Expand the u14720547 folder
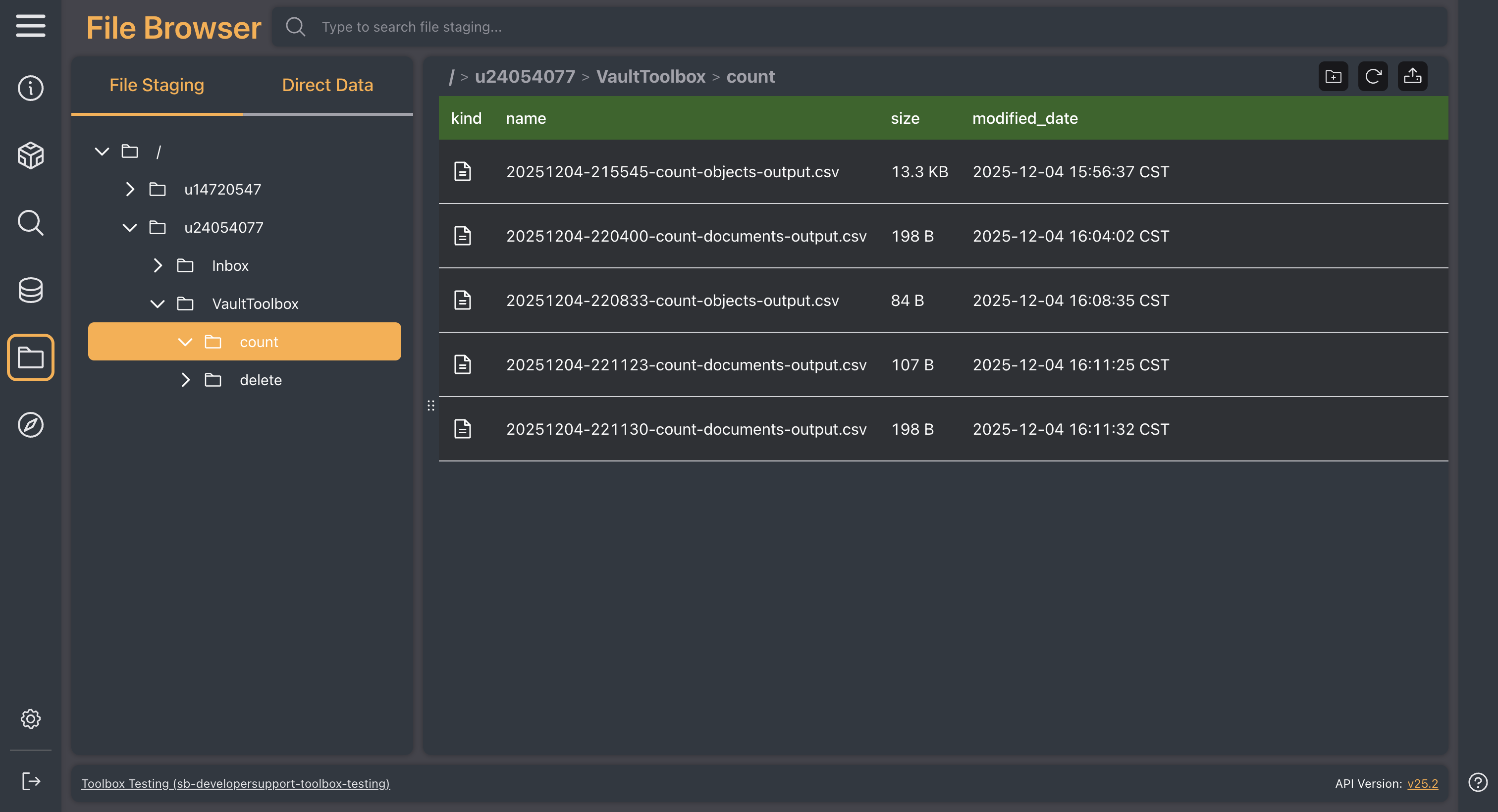The image size is (1498, 812). [130, 190]
